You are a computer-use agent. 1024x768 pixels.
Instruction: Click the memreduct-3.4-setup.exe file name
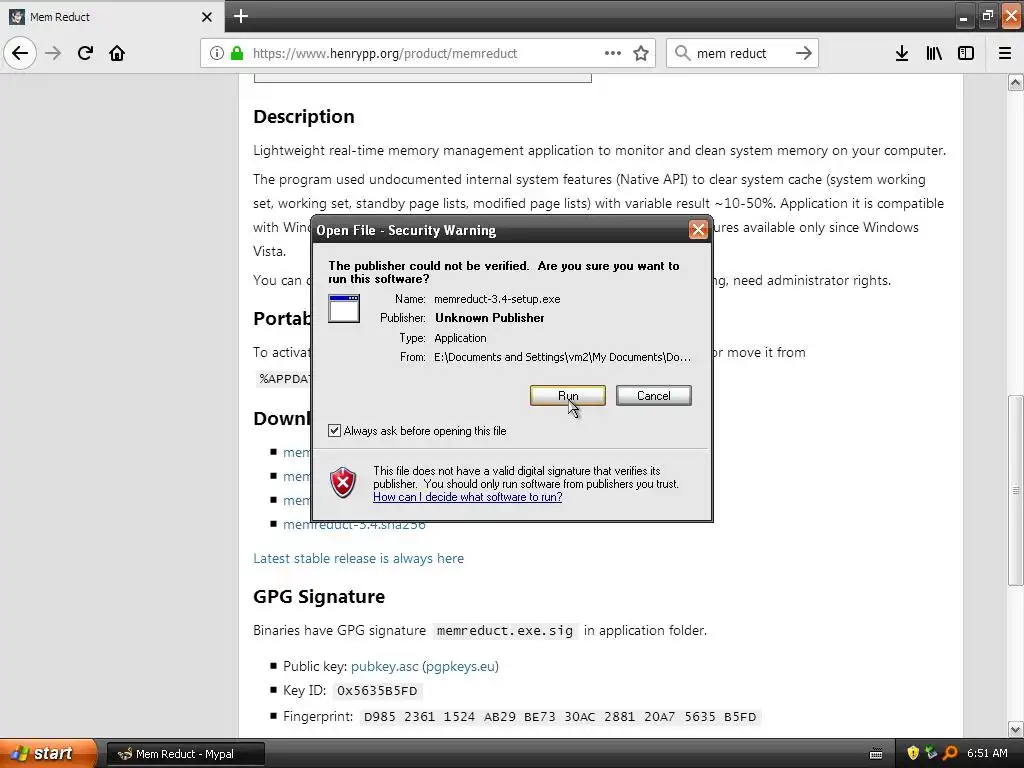[497, 299]
